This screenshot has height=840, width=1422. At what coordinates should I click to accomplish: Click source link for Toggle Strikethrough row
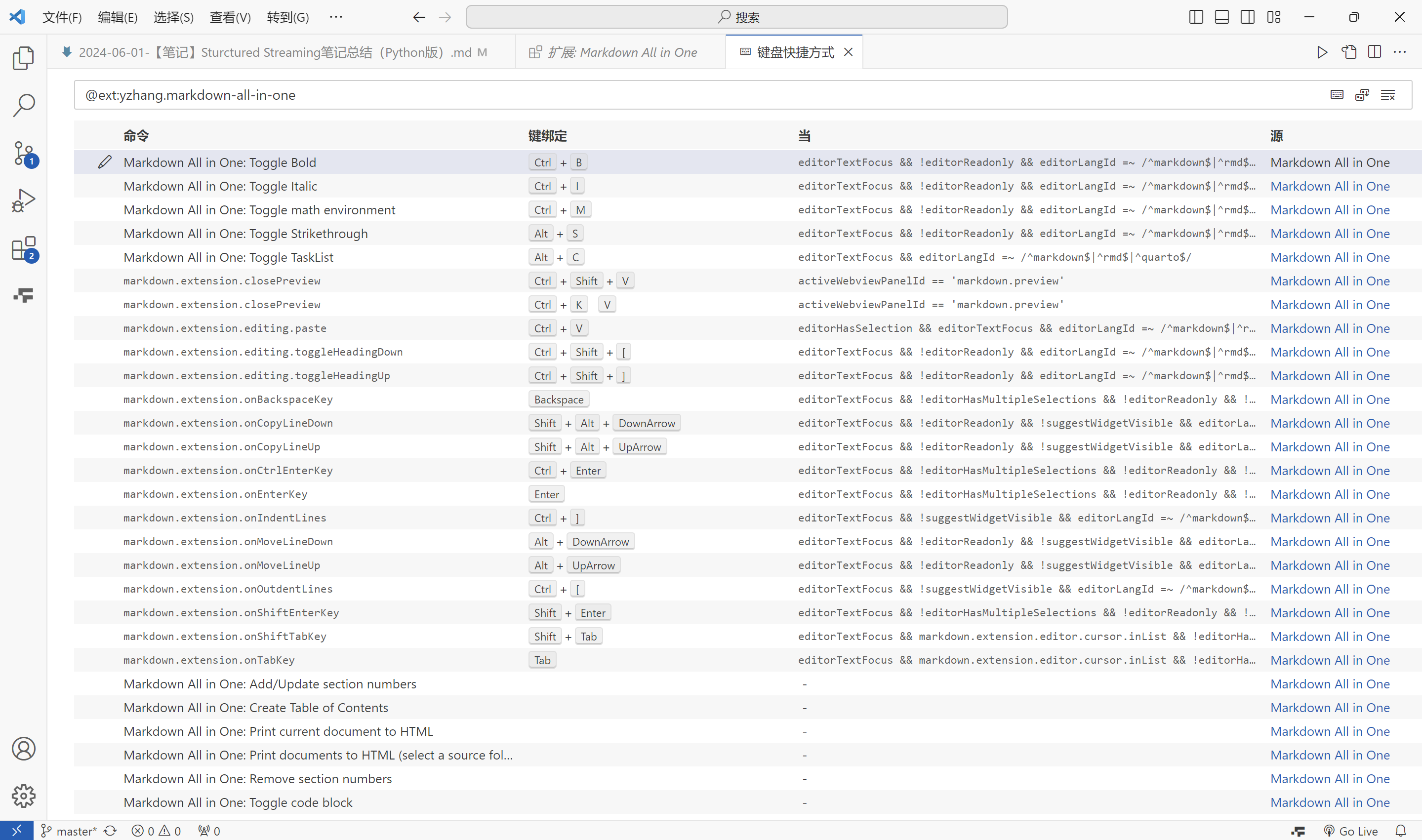1330,234
